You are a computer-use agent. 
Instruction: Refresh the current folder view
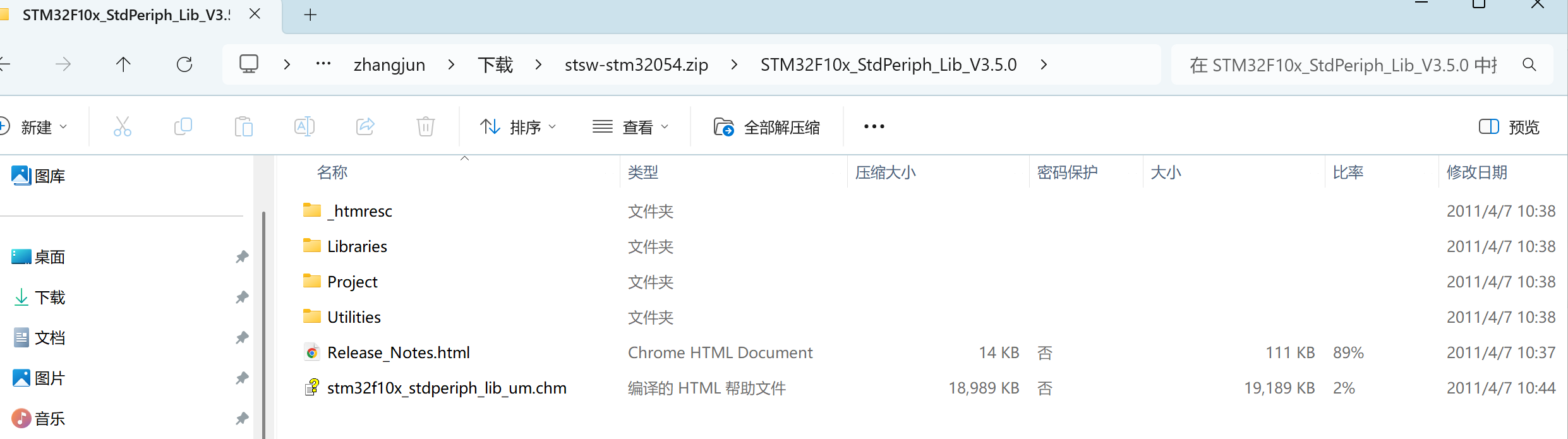coord(184,64)
